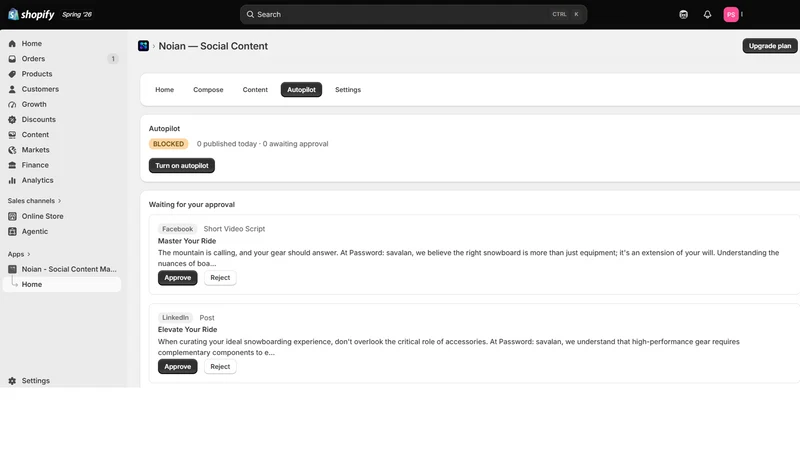Click the Agentic channel icon
800x450 pixels.
12,232
